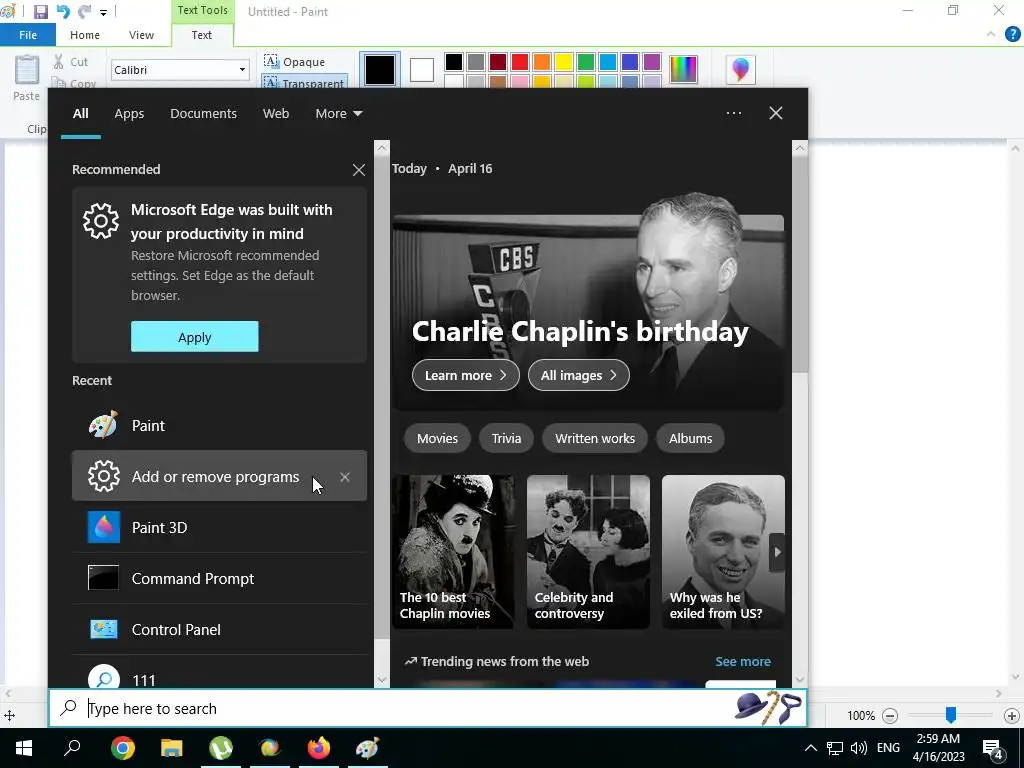The height and width of the screenshot is (768, 1024).
Task: Dismiss the Recommended section
Action: click(359, 170)
